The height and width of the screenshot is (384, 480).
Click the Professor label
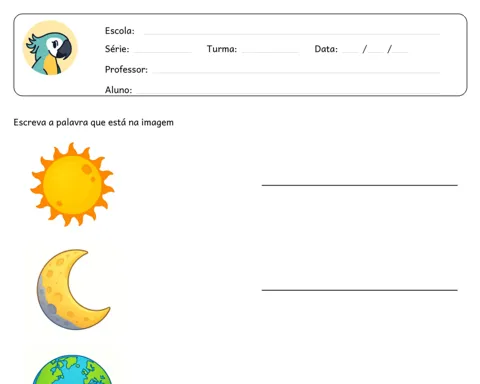[x=126, y=69]
